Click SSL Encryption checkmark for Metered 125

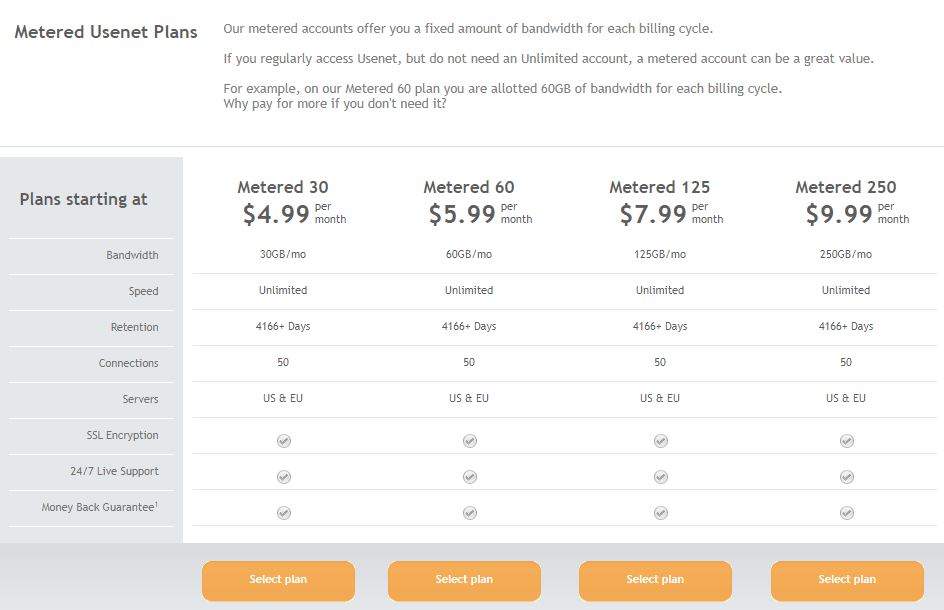661,441
